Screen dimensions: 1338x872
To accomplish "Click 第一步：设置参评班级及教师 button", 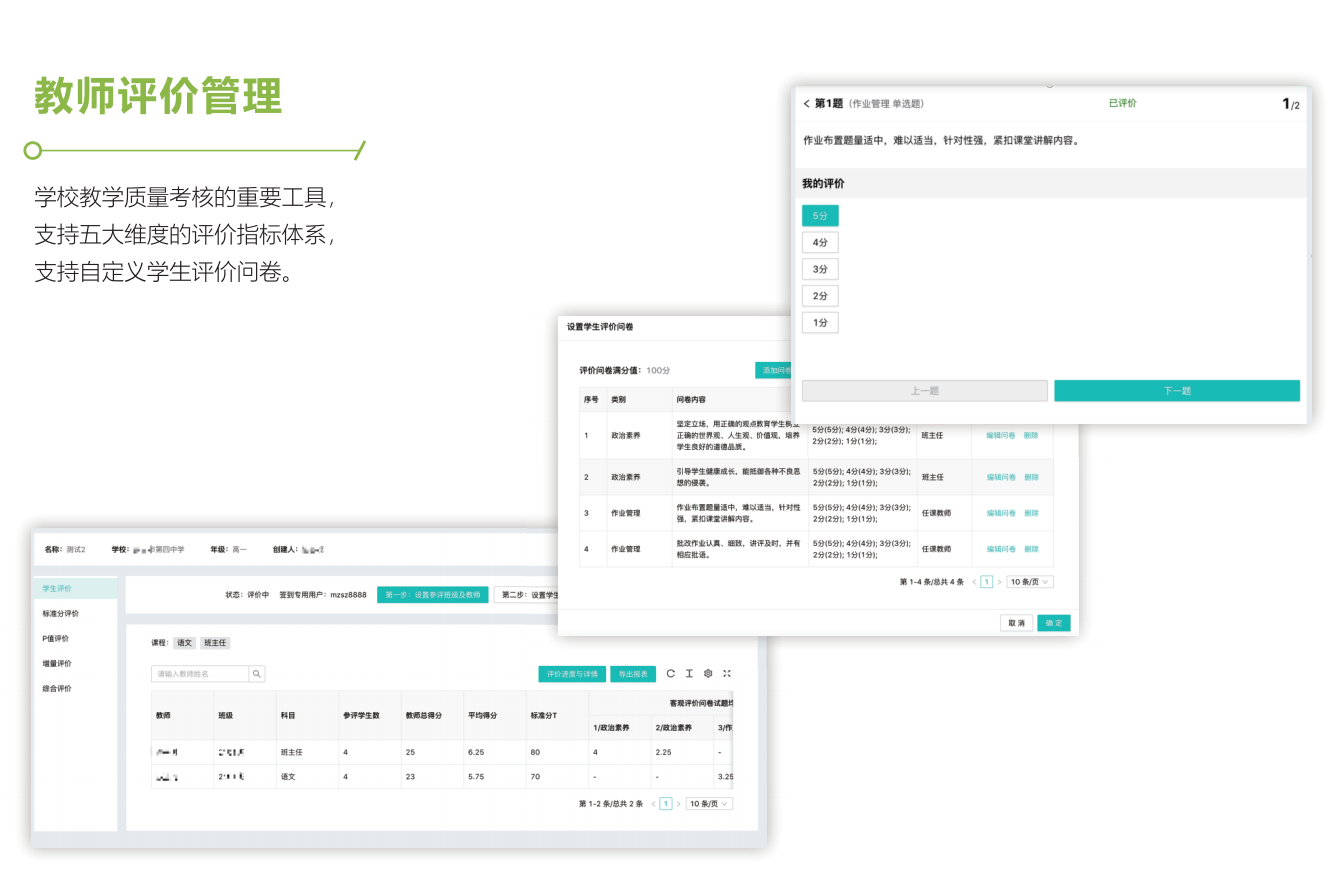I will point(433,595).
